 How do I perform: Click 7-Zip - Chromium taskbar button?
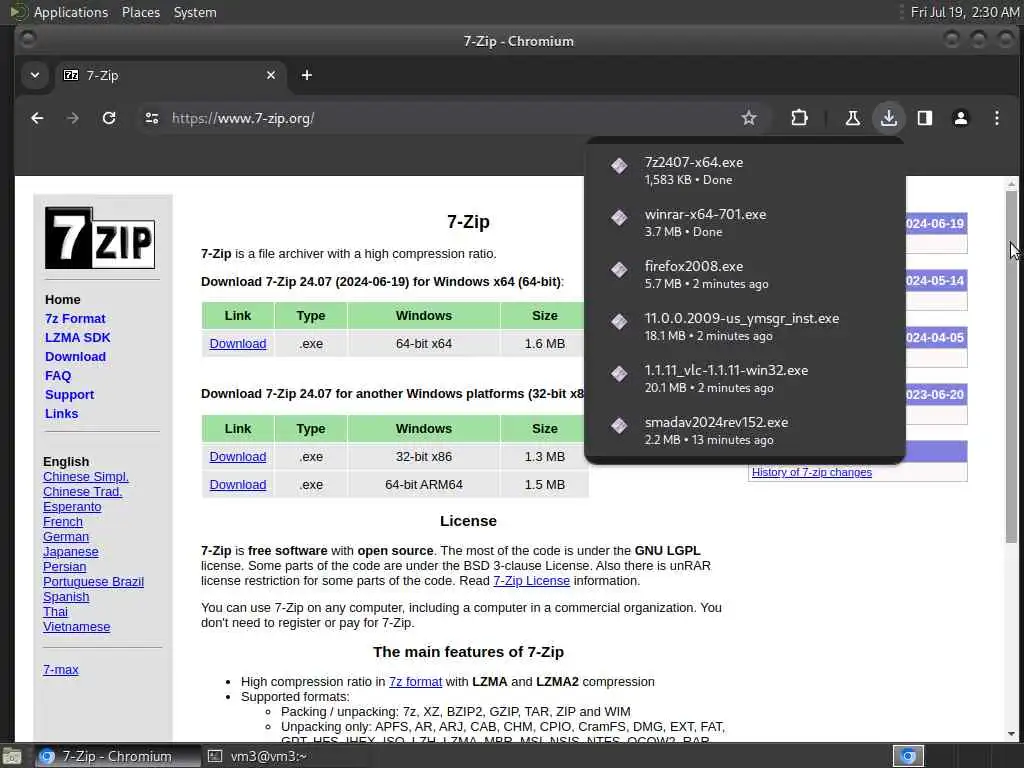[x=116, y=756]
